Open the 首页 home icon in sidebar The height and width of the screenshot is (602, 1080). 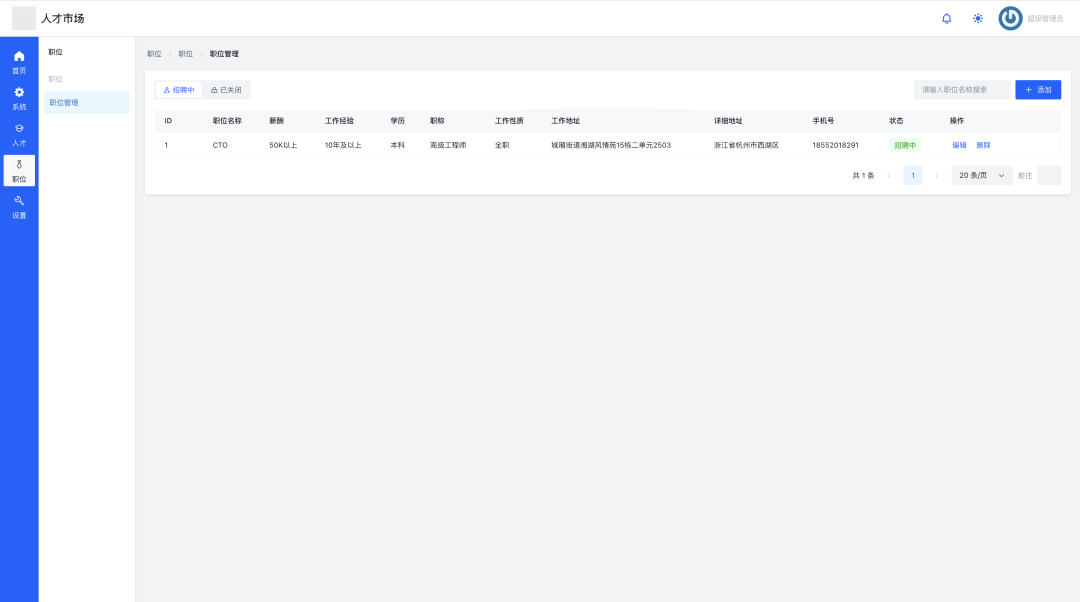(19, 61)
